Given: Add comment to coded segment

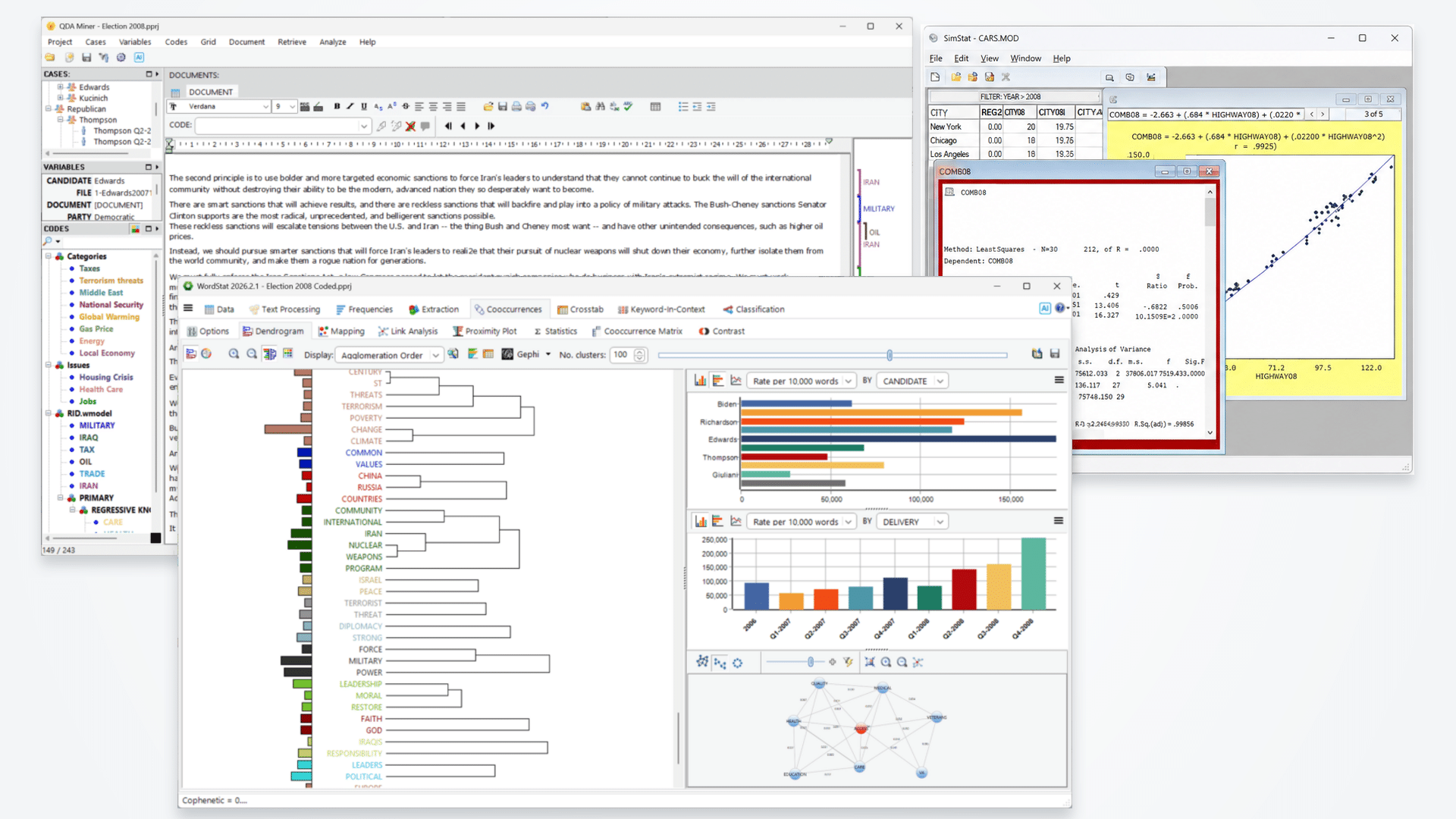Looking at the screenshot, I should (425, 126).
